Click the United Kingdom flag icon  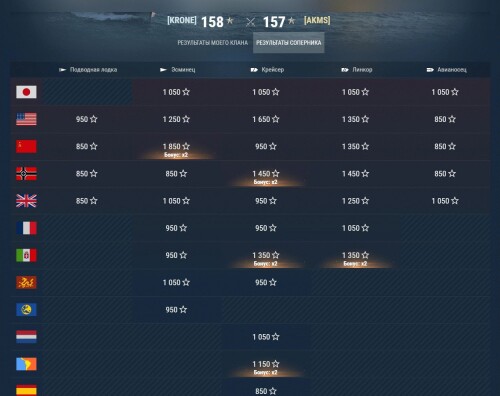tap(26, 201)
